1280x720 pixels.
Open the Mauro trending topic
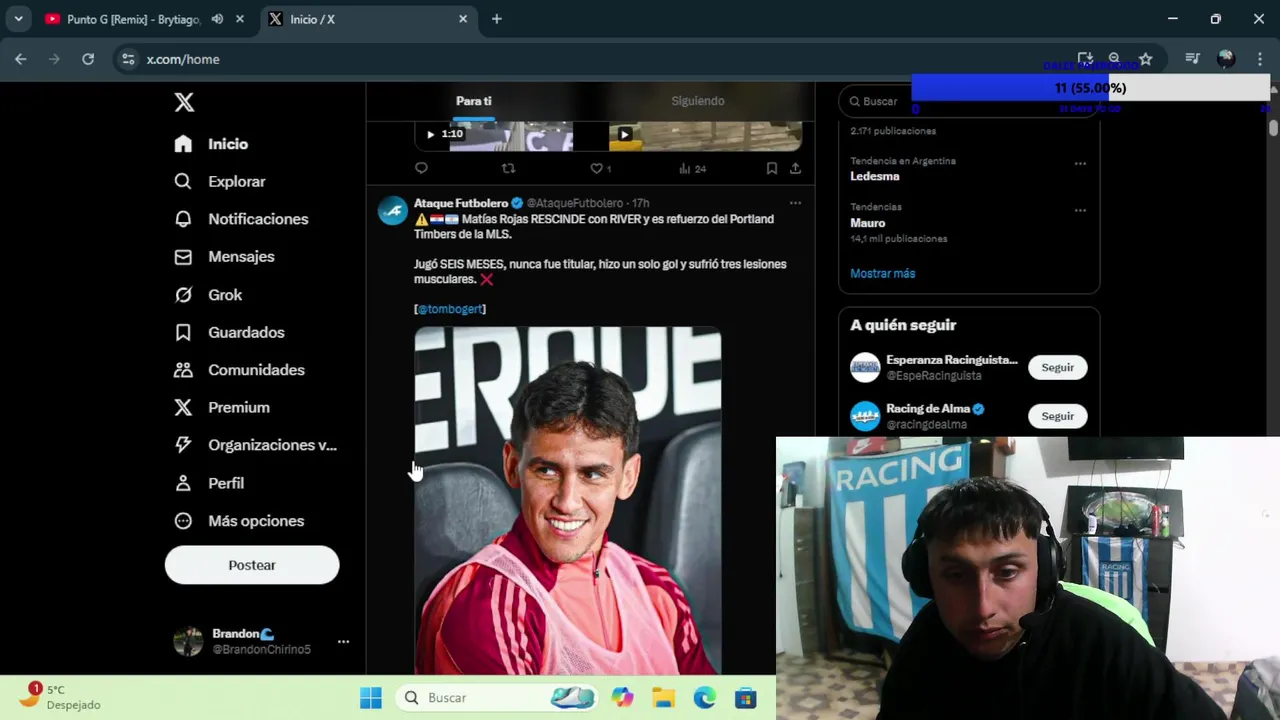[x=868, y=223]
